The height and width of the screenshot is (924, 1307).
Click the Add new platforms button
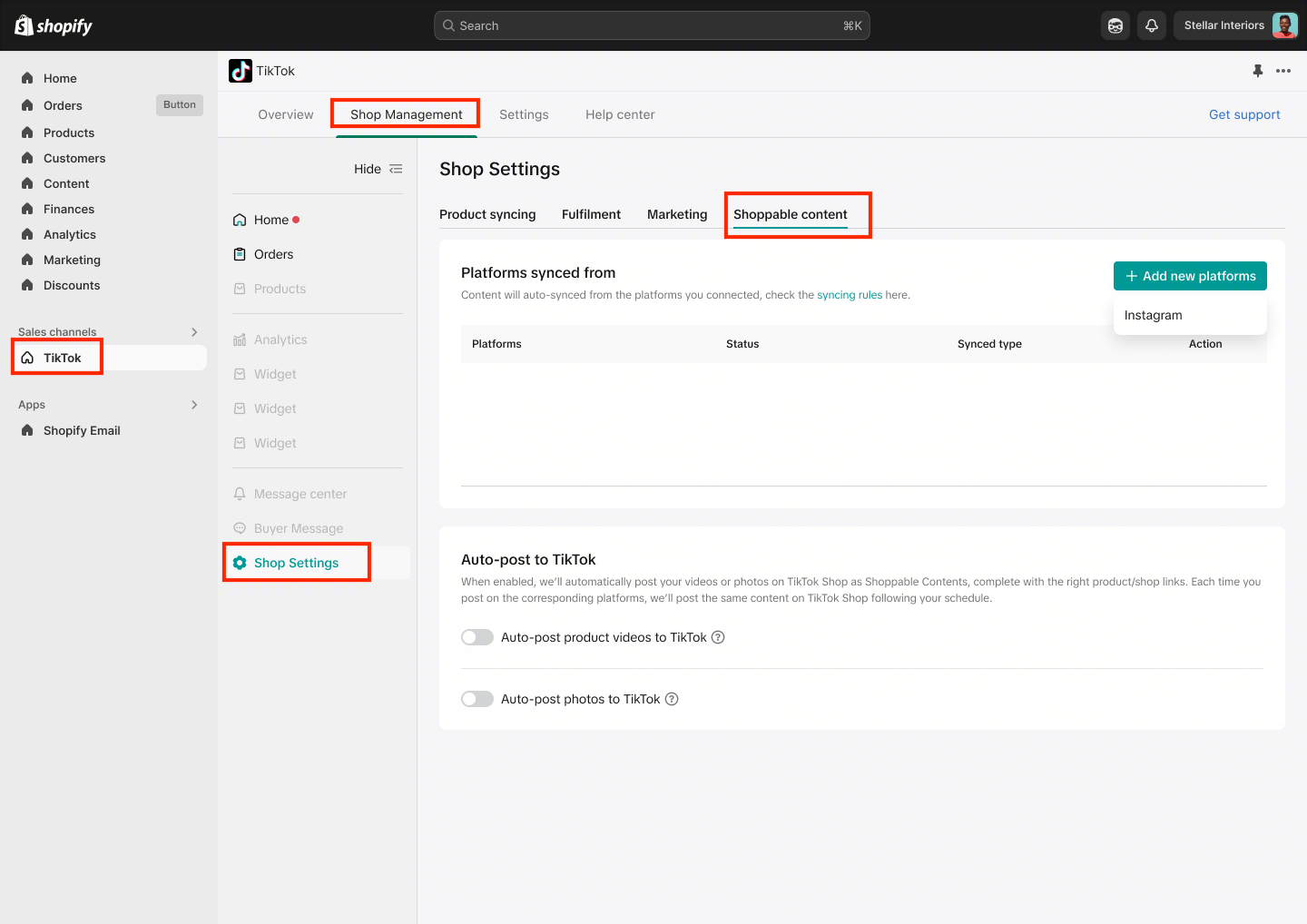pos(1190,276)
